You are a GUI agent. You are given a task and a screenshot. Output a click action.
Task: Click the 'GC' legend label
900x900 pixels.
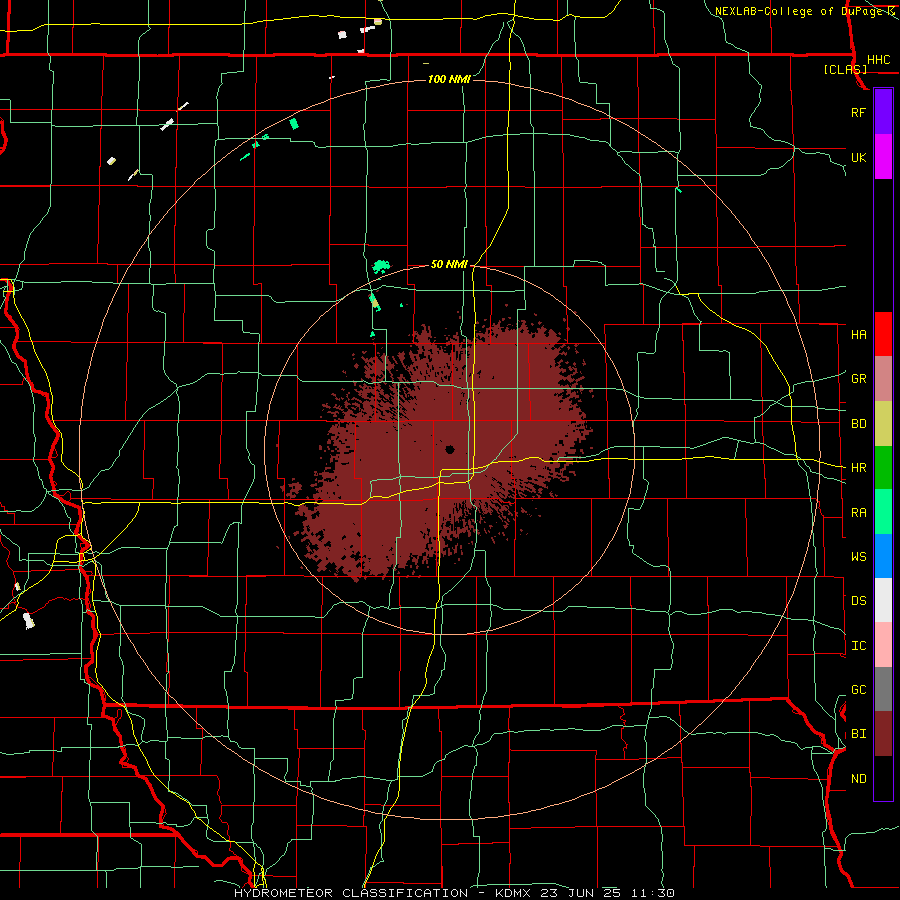[x=858, y=690]
